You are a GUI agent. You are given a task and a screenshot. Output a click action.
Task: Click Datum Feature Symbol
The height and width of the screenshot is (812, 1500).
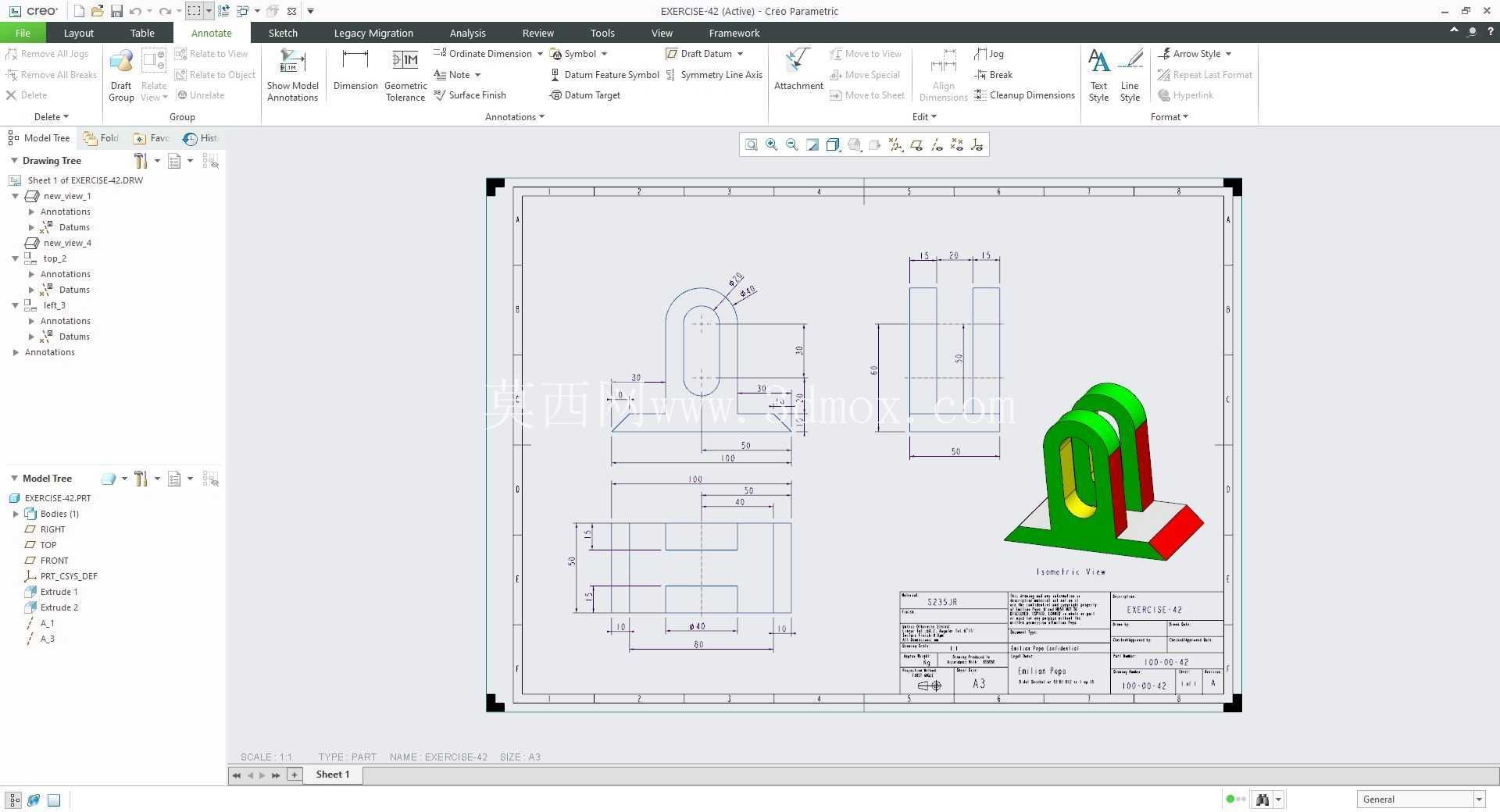[605, 75]
